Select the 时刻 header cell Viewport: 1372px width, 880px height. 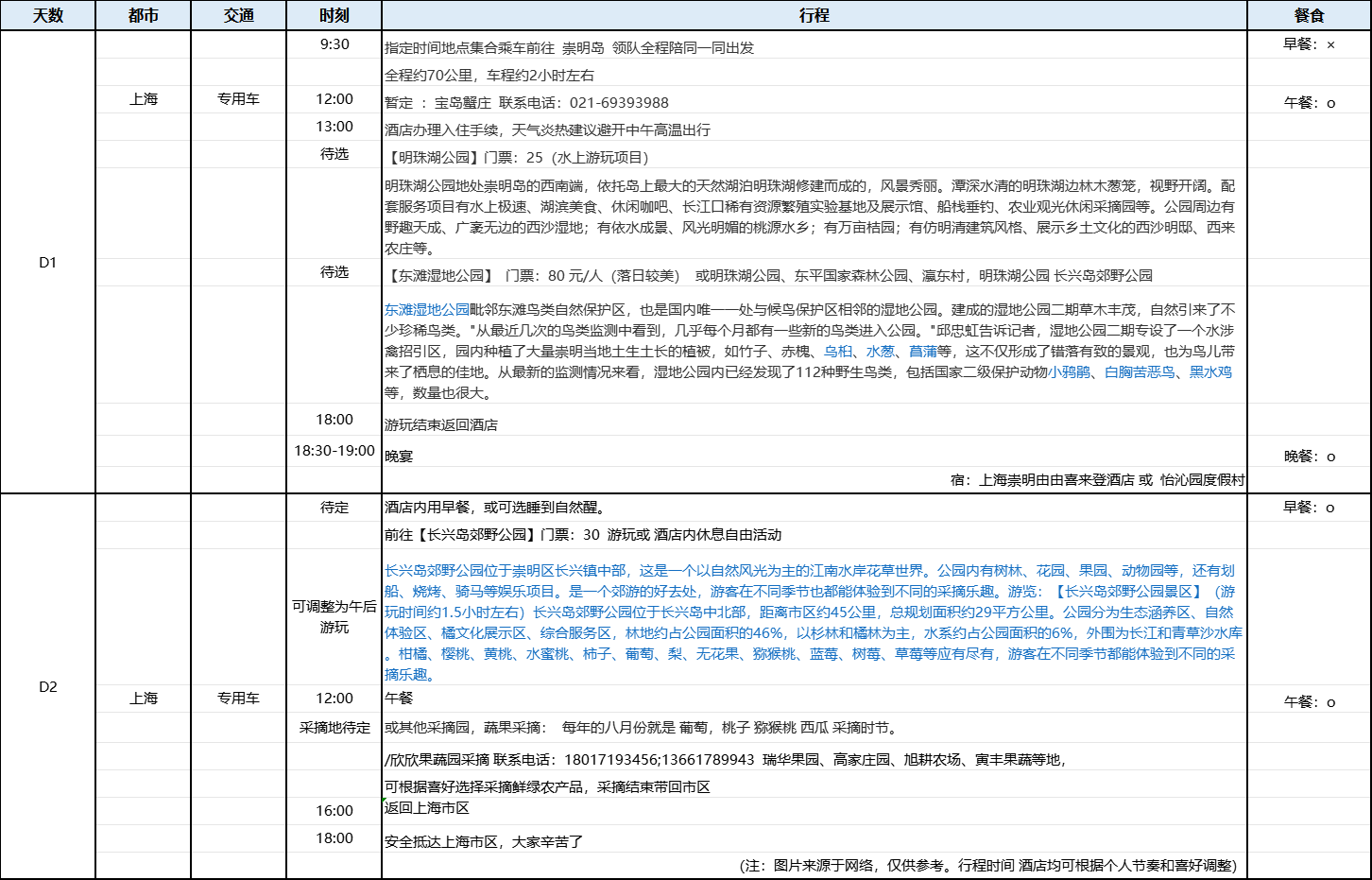[334, 16]
